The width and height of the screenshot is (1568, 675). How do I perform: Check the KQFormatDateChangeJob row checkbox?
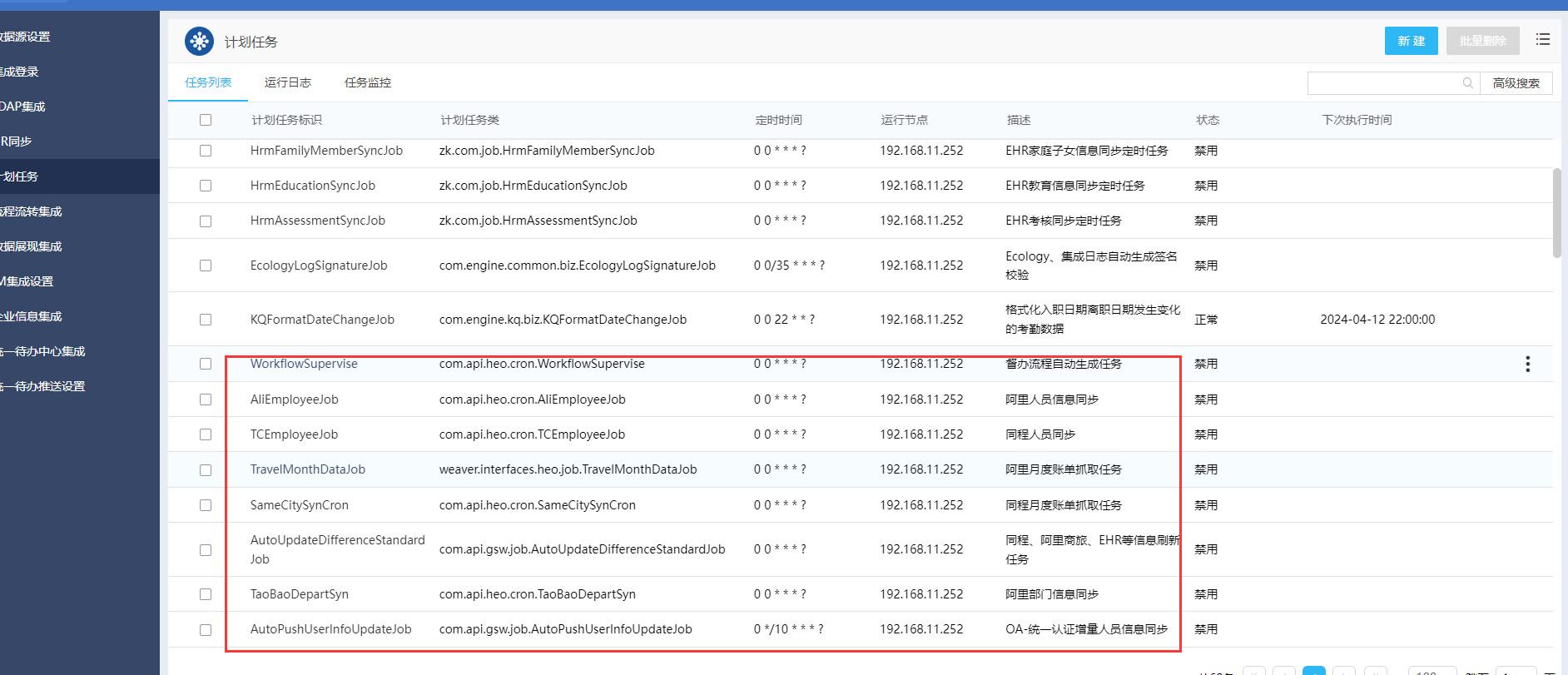pos(206,320)
